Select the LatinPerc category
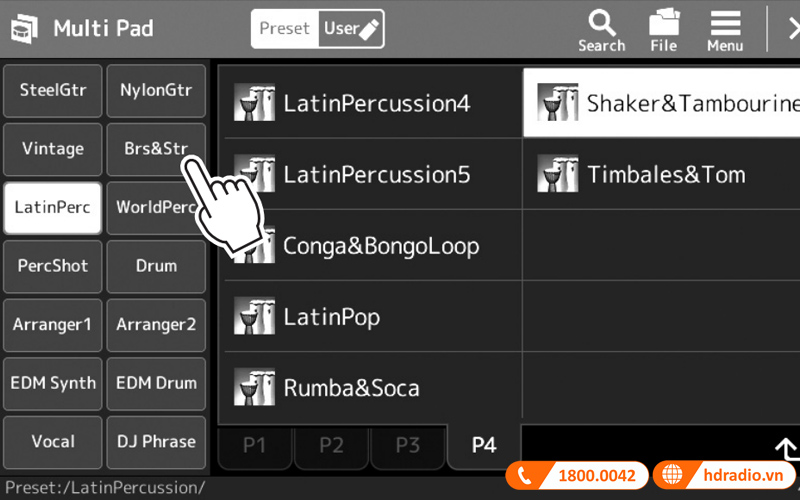The image size is (800, 500). pyautogui.click(x=53, y=208)
